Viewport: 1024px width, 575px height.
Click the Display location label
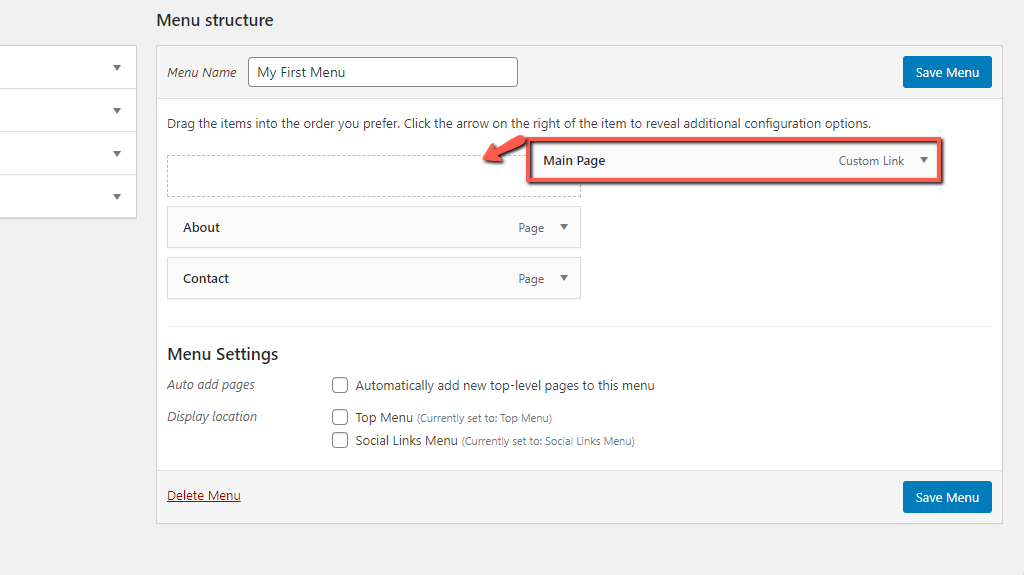coord(212,417)
